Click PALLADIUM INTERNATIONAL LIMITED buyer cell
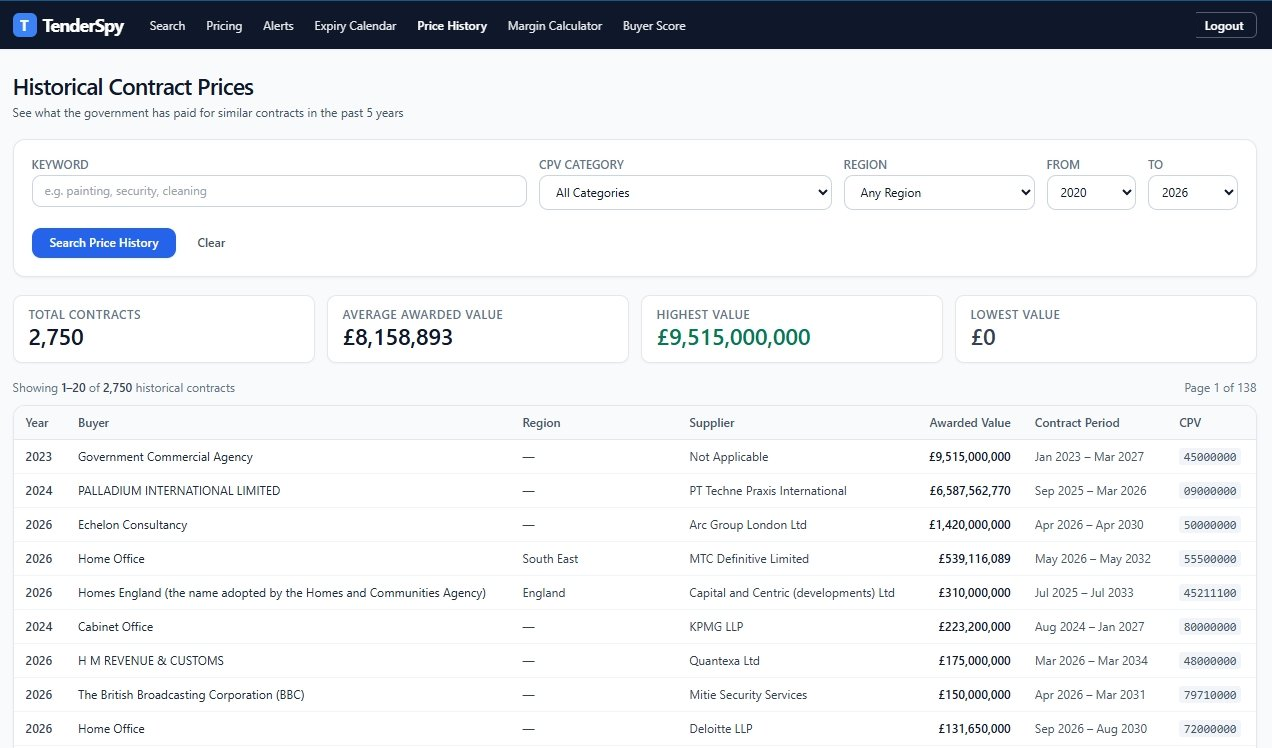 (179, 491)
